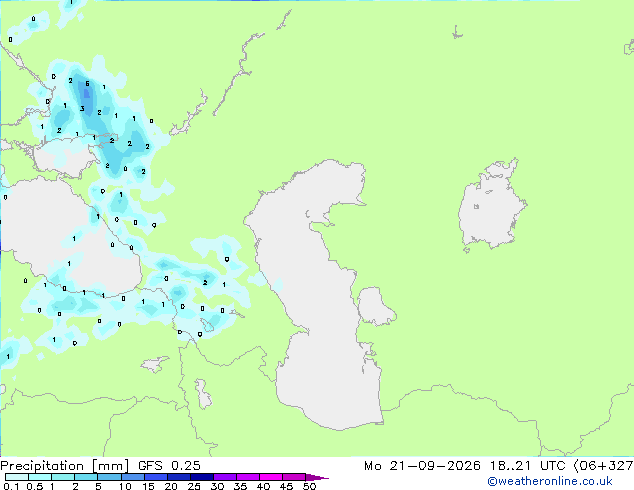Select the Kara-Bogaz-Gol bay east of Caspian
Image resolution: width=634 pixels, height=490 pixels.
pyautogui.click(x=375, y=306)
